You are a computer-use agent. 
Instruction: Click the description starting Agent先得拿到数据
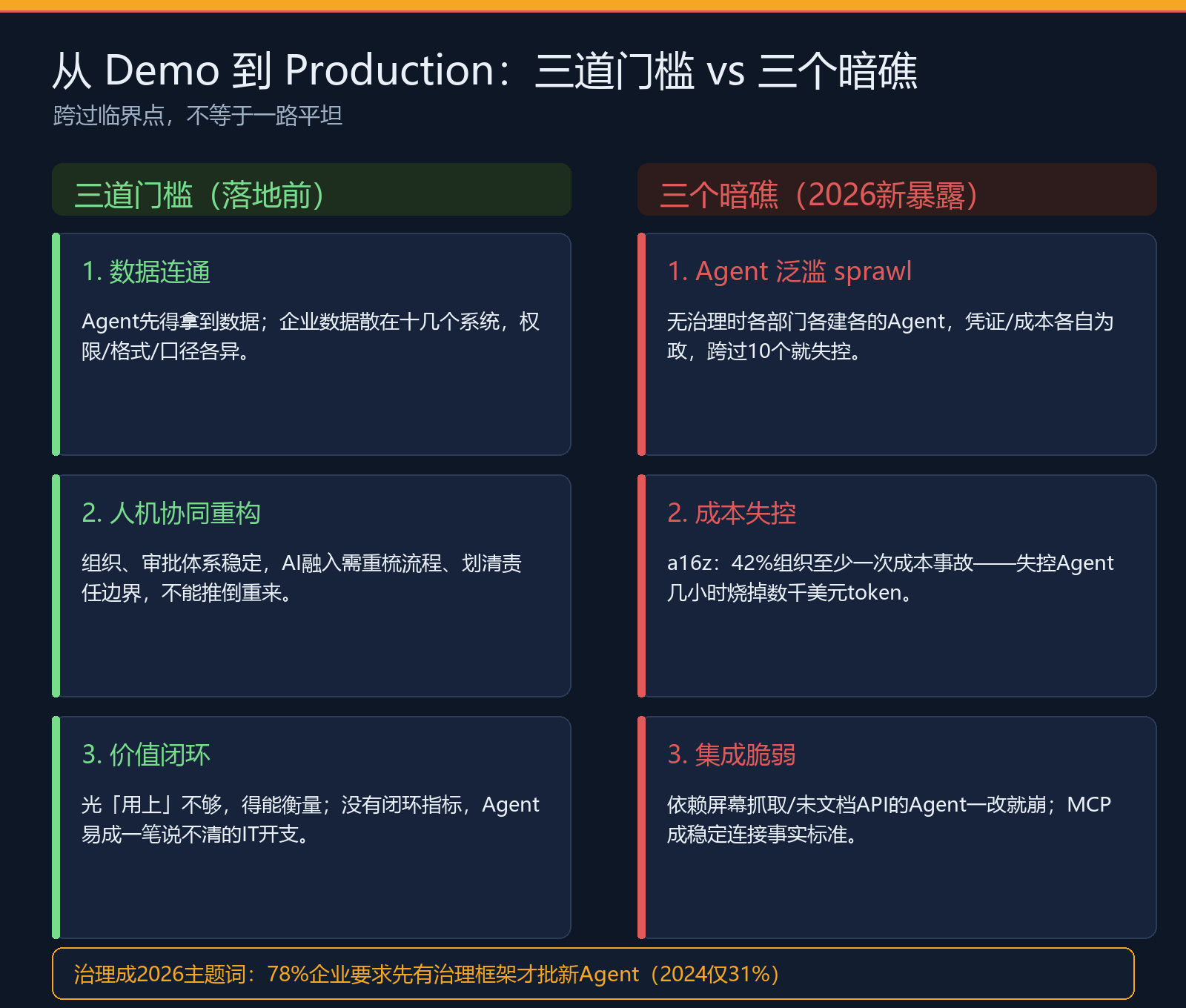(311, 336)
